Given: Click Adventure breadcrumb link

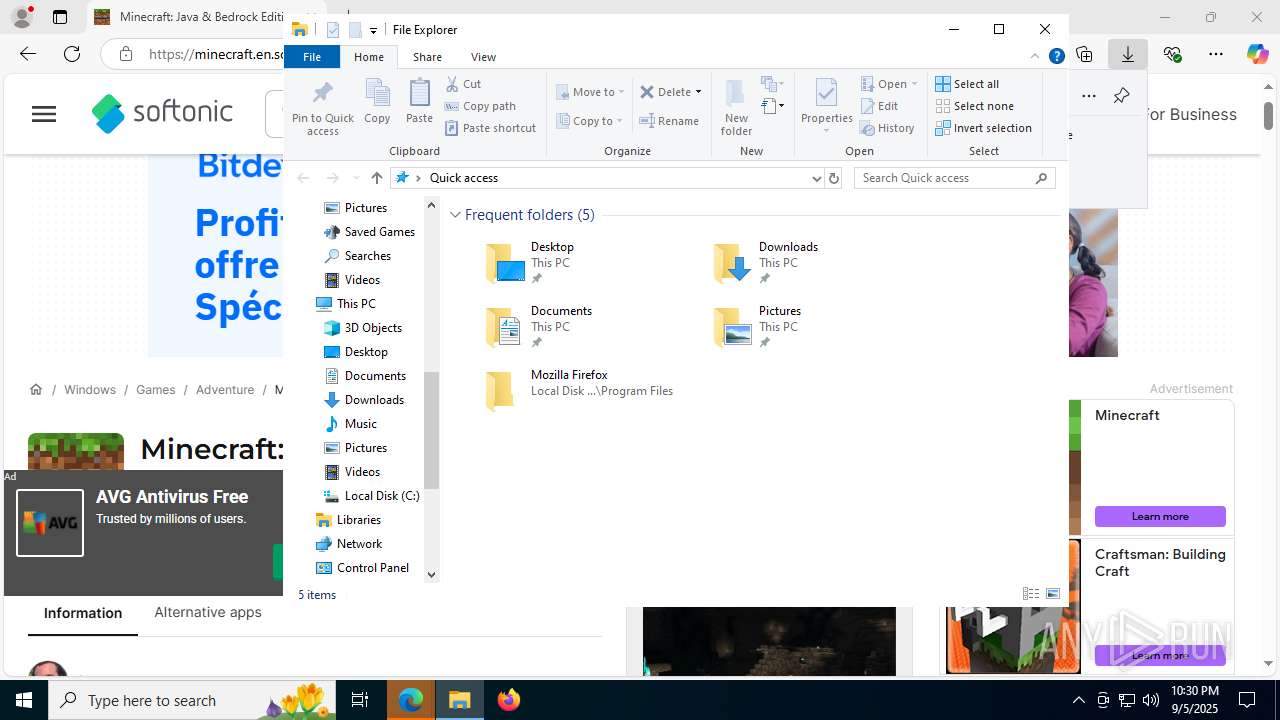Looking at the screenshot, I should pos(225,390).
